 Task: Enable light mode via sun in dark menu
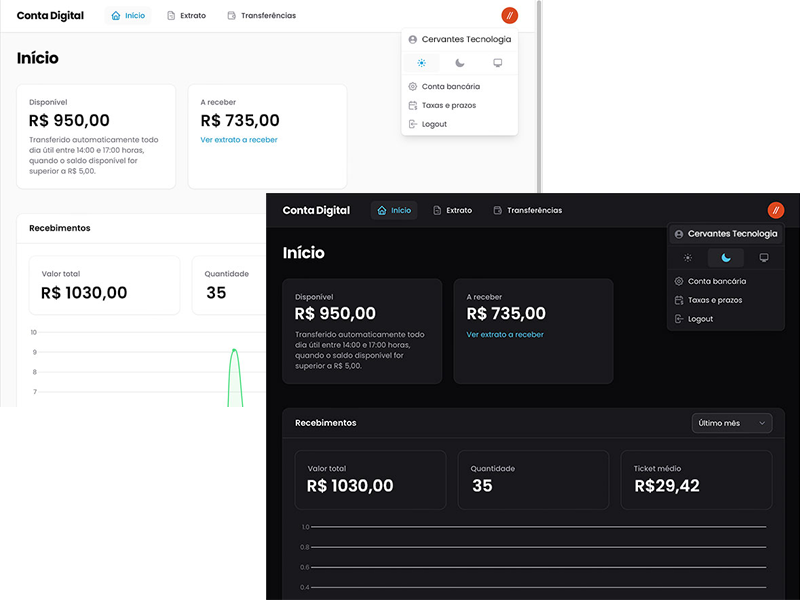coord(688,258)
